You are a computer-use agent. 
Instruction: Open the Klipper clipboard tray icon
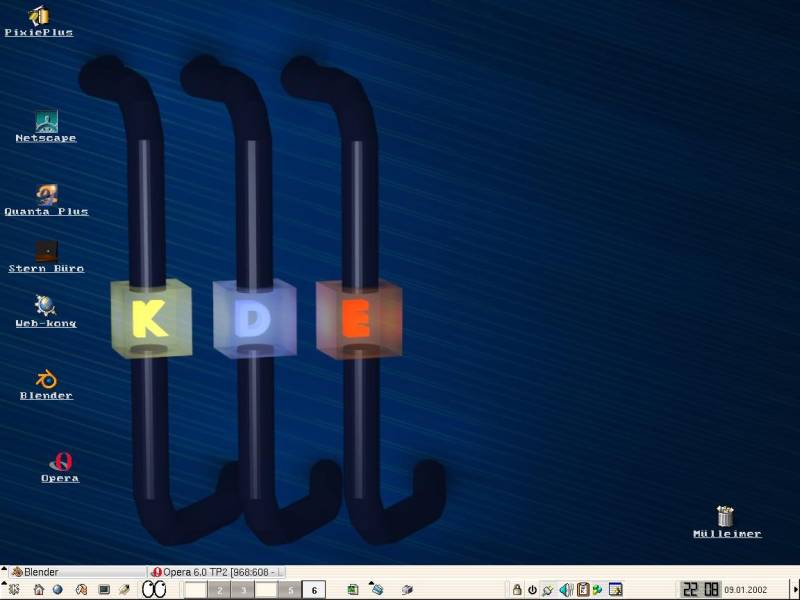(583, 589)
